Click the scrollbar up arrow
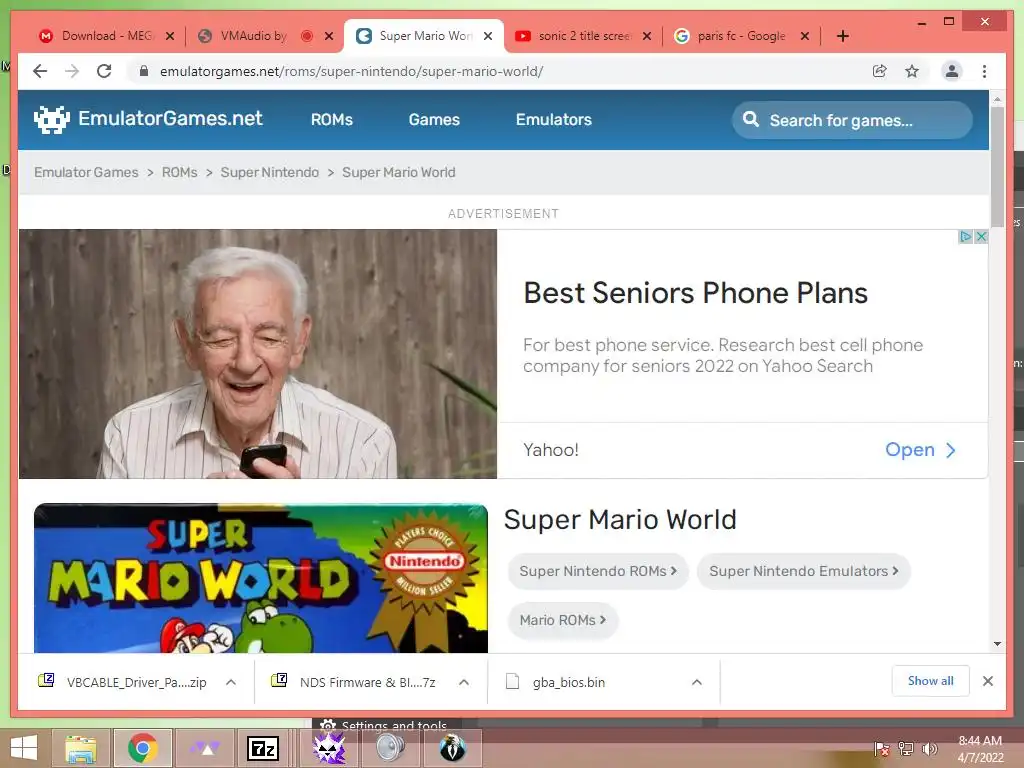Screen dimensions: 1024x768 coord(997,99)
